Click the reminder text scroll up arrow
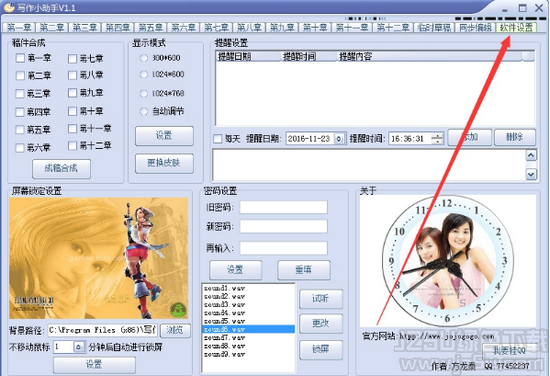 point(531,155)
